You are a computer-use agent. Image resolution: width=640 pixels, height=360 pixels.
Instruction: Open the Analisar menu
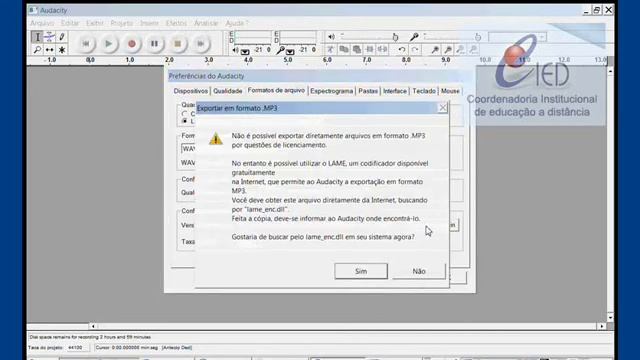(x=206, y=23)
